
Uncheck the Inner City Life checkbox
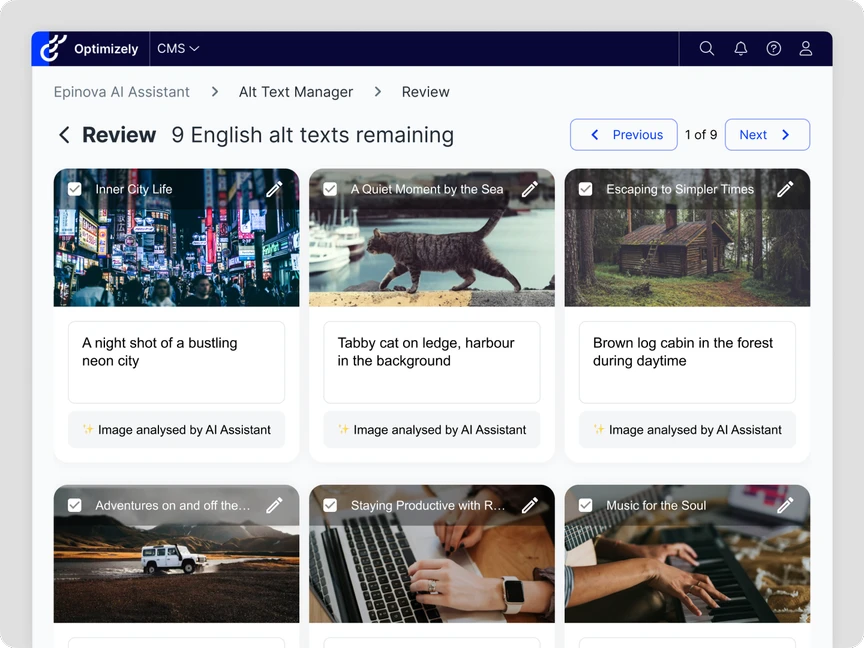[x=74, y=189]
